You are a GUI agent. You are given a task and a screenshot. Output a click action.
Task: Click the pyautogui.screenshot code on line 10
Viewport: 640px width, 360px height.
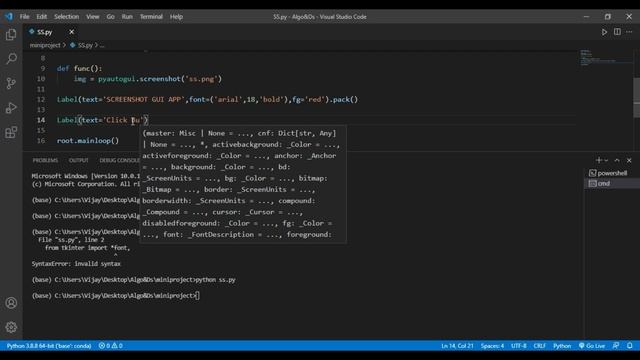(160, 79)
